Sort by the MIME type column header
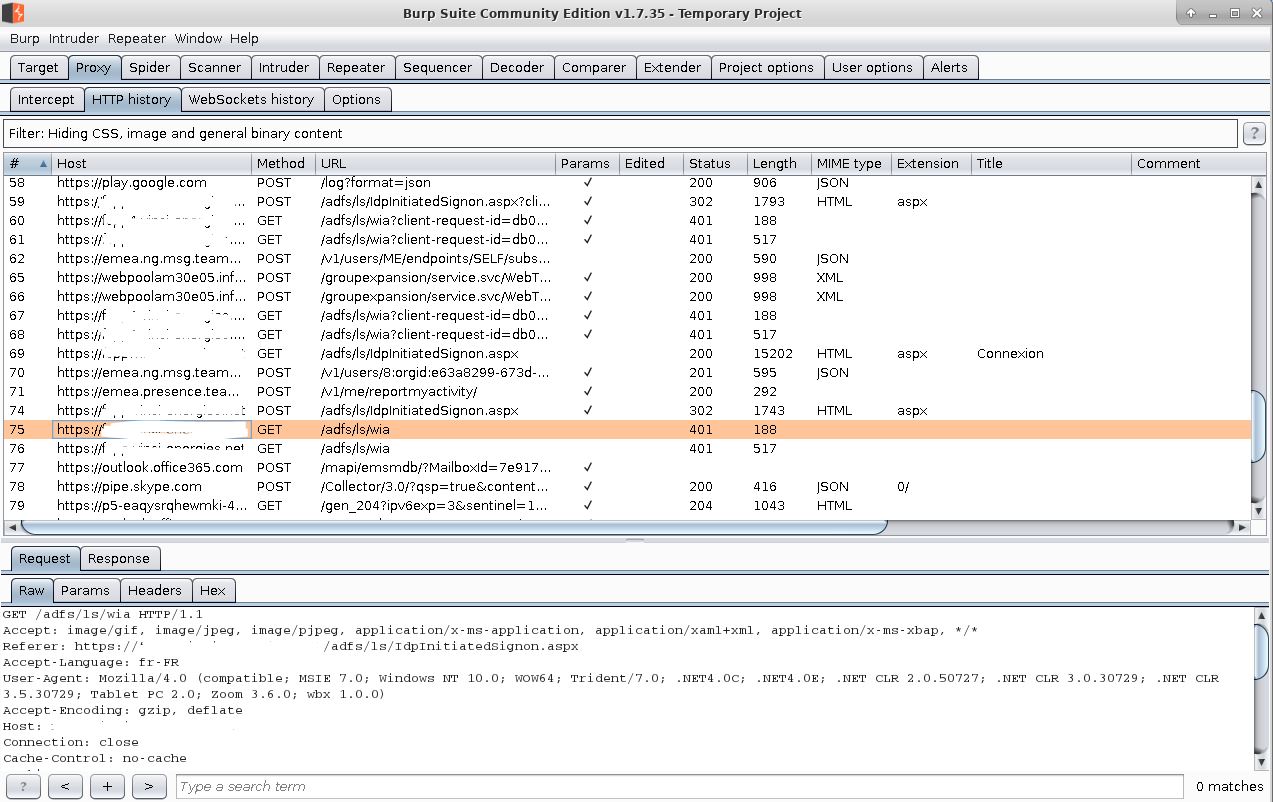The image size is (1273, 802). coord(852,163)
